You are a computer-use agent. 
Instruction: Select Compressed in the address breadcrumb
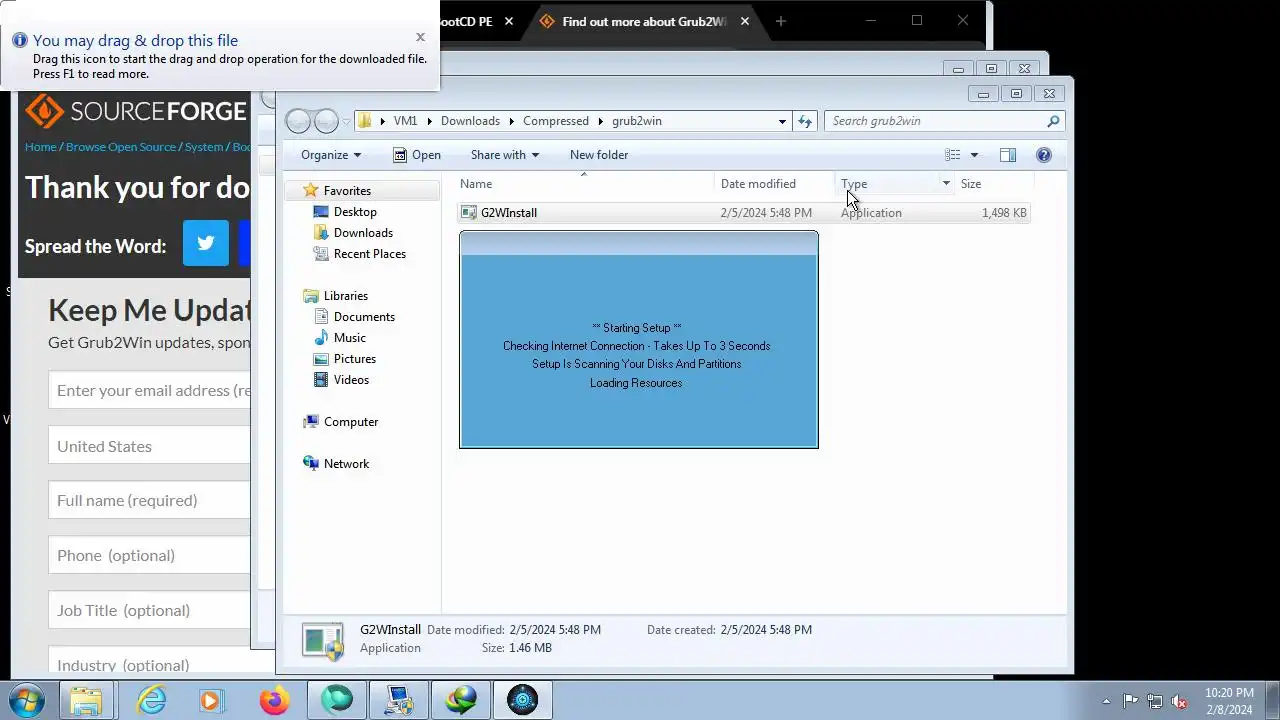556,121
